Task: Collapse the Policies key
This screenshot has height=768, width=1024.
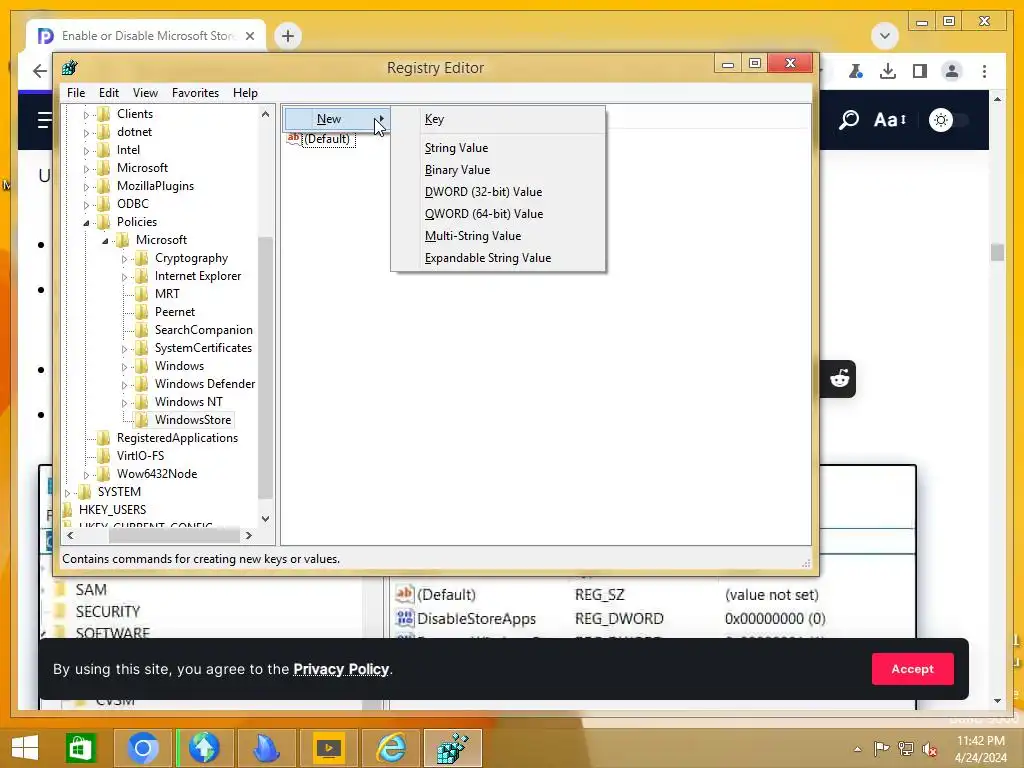Action: click(86, 223)
